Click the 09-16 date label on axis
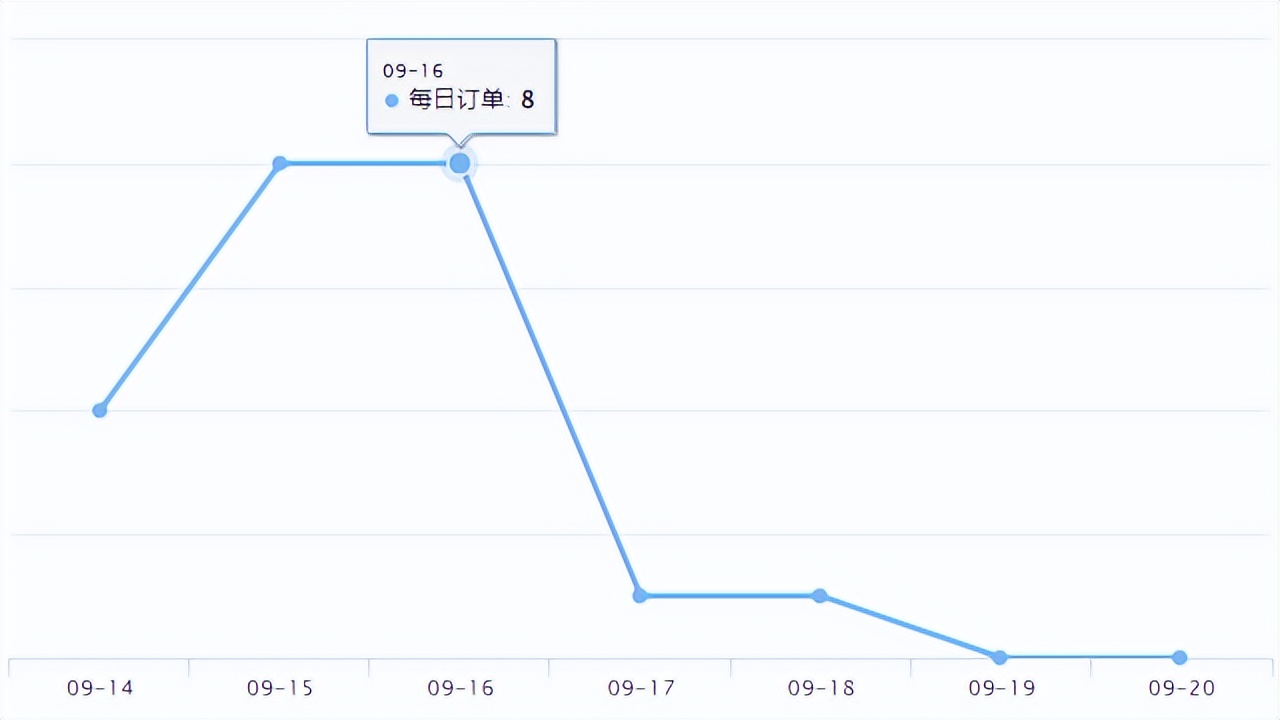Image resolution: width=1280 pixels, height=720 pixels. coord(460,688)
